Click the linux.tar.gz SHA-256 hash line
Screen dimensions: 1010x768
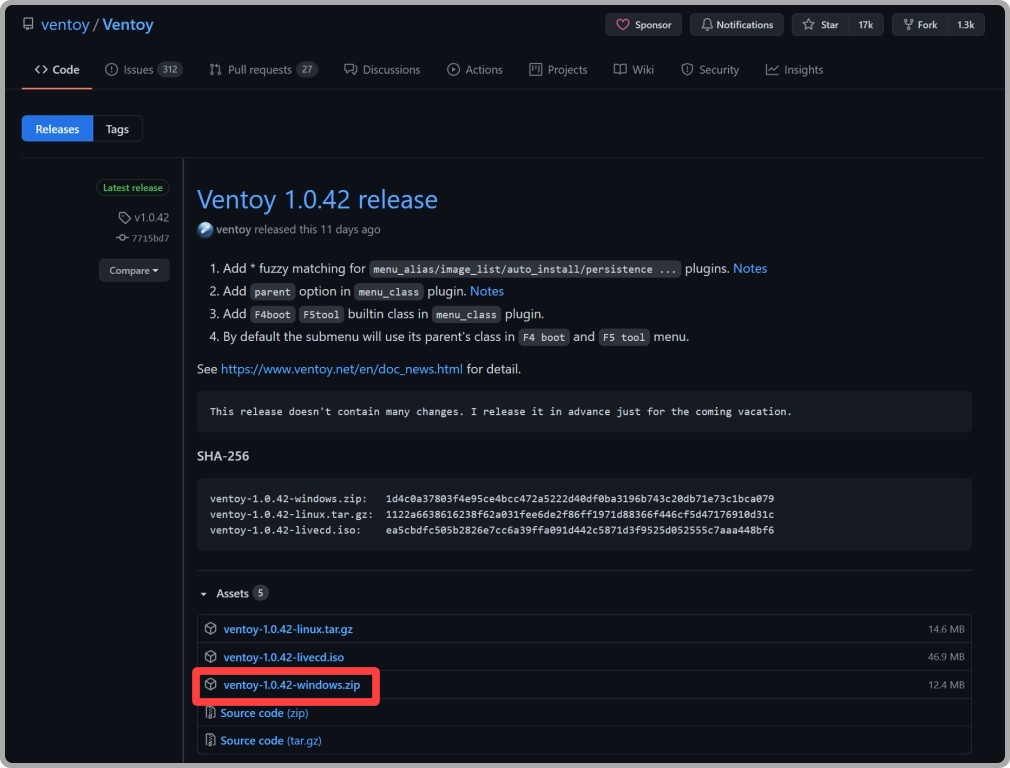pos(492,514)
